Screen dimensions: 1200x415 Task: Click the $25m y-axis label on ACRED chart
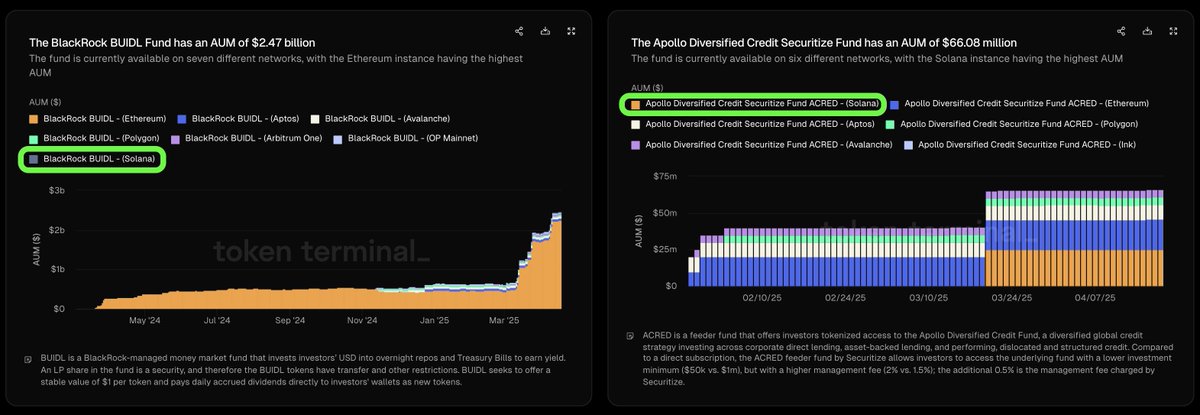[x=664, y=249]
